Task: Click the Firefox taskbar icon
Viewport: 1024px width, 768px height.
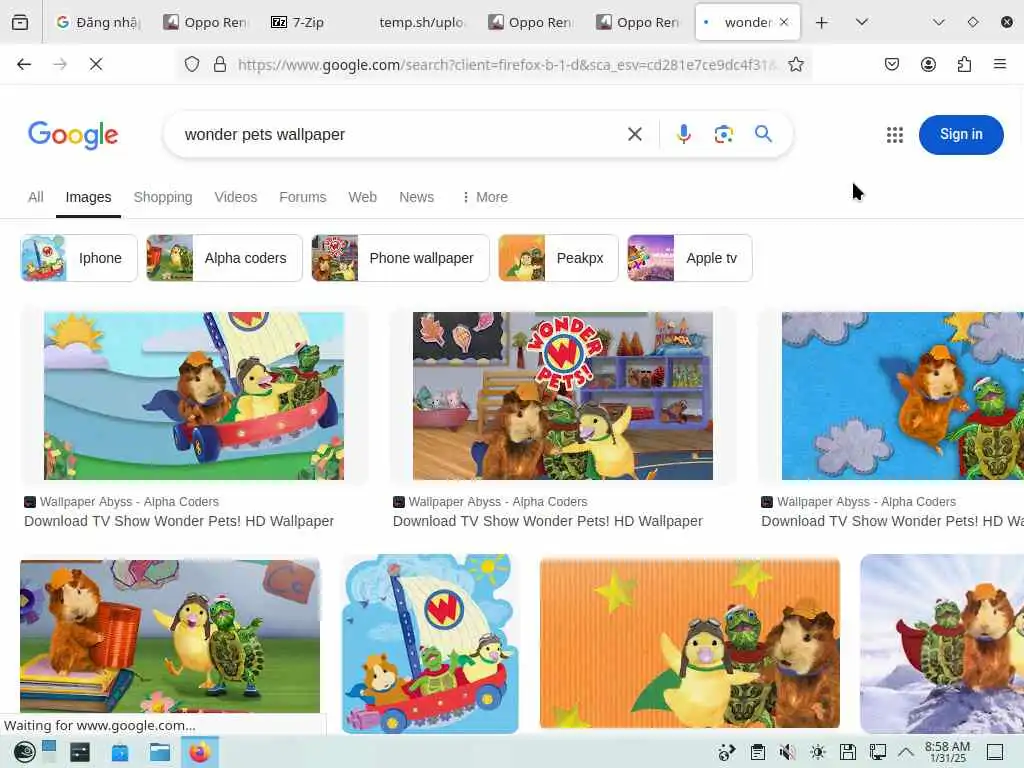Action: tap(200, 752)
